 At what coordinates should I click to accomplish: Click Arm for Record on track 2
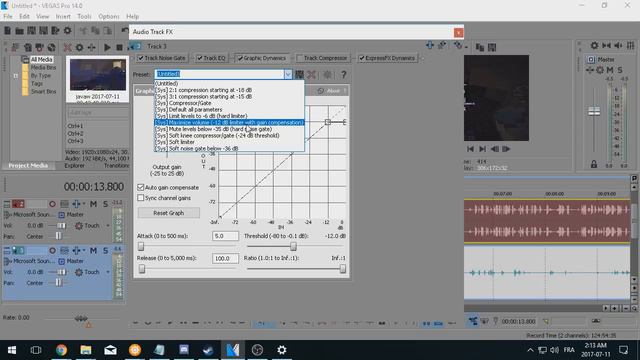point(52,204)
